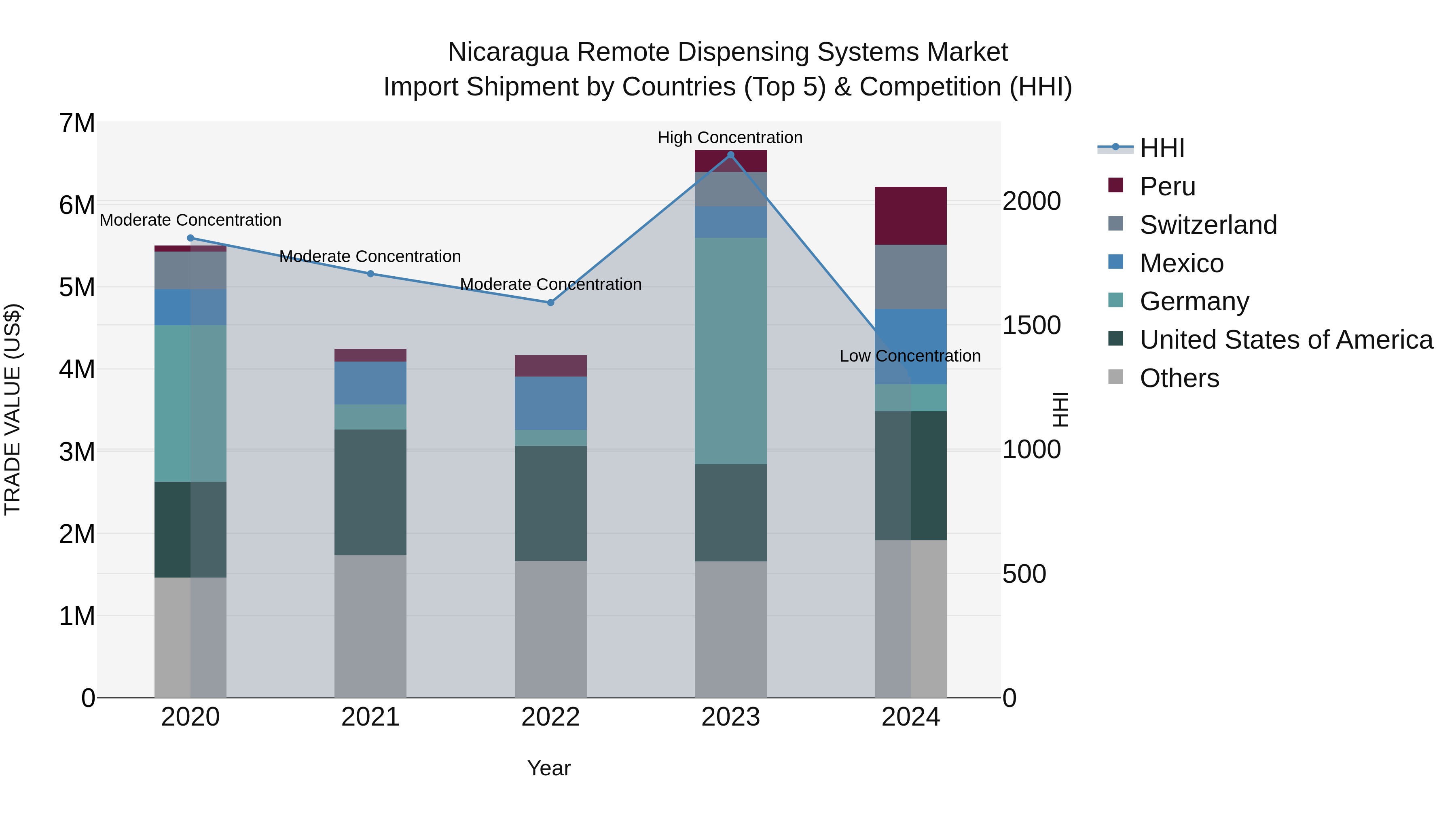The image size is (1456, 819).
Task: Click Moderate Concentration label above 2020 bar
Action: 190,220
